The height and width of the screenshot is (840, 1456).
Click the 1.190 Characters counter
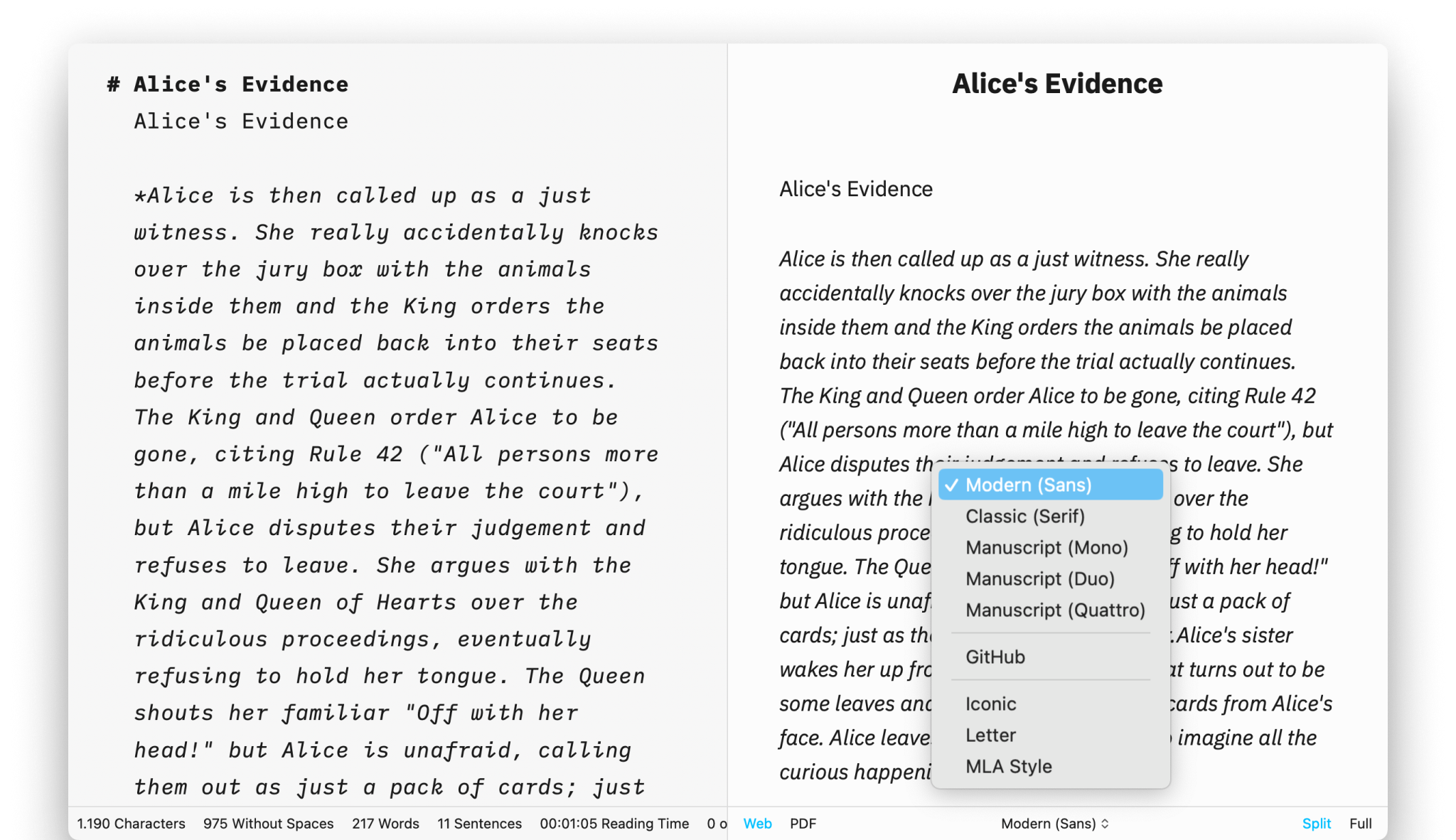pos(131,824)
